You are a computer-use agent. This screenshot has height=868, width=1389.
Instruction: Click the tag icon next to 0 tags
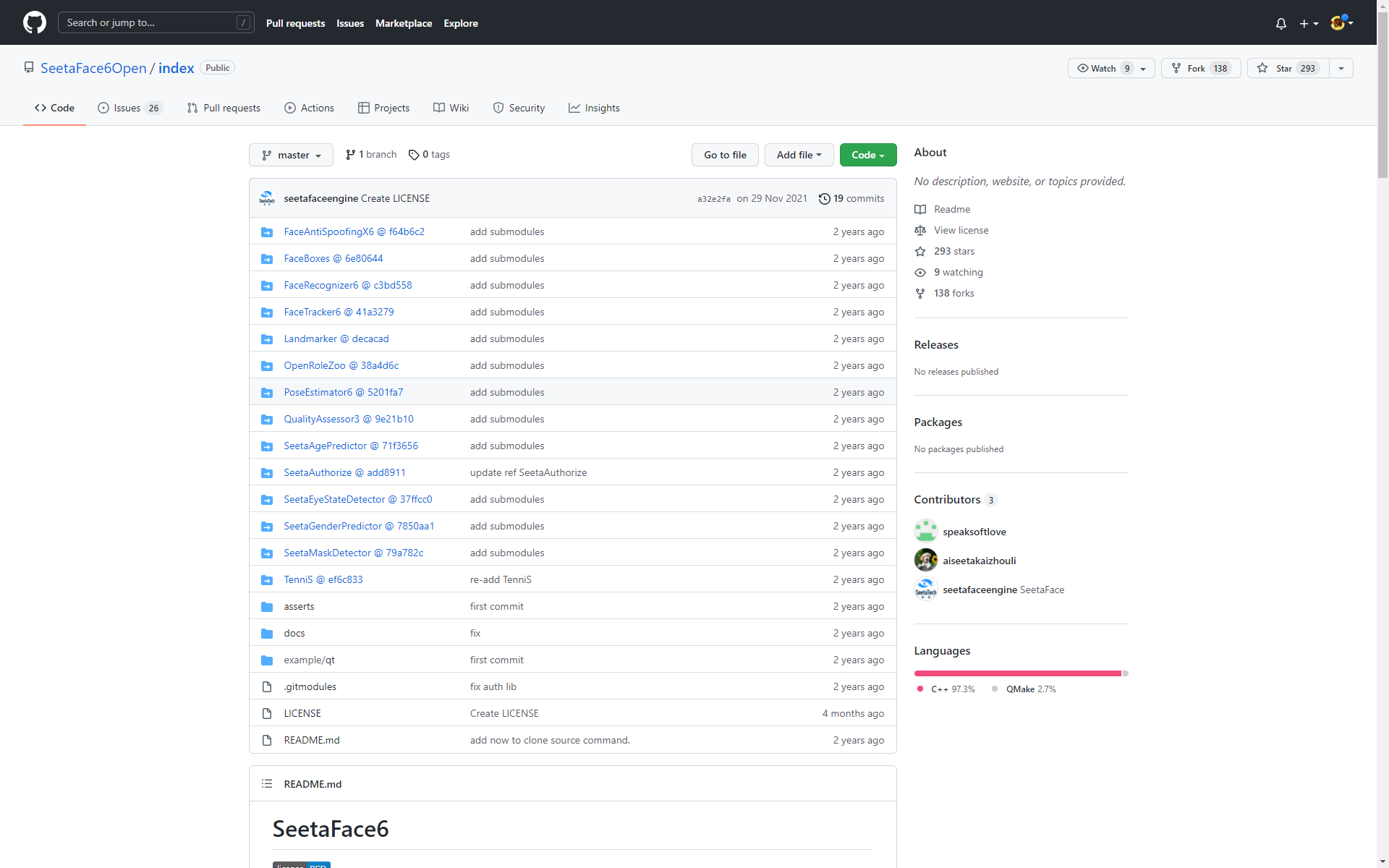[x=414, y=155]
